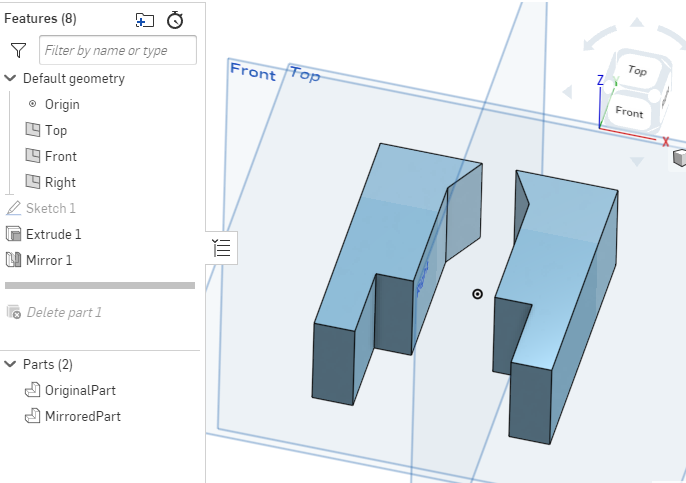Toggle the feature list panel button
Screen dimensions: 686x483
pos(221,248)
